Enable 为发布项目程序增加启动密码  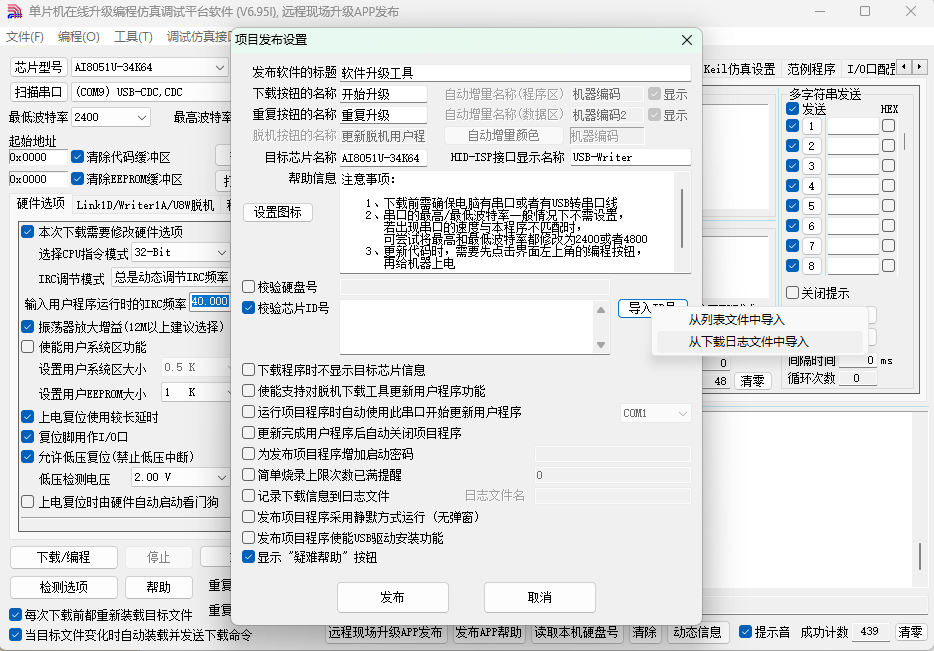tap(249, 453)
